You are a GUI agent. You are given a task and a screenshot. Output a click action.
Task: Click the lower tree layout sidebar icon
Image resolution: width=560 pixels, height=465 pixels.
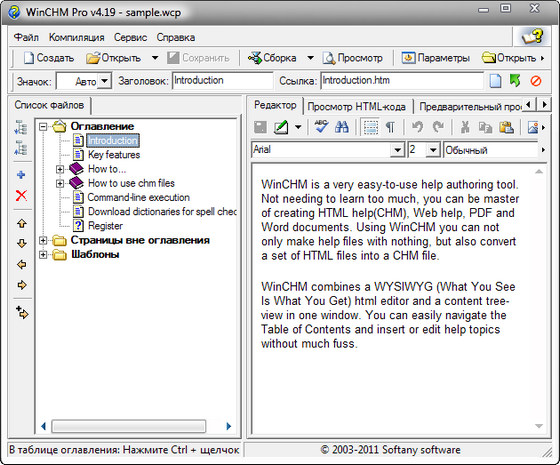click(21, 148)
